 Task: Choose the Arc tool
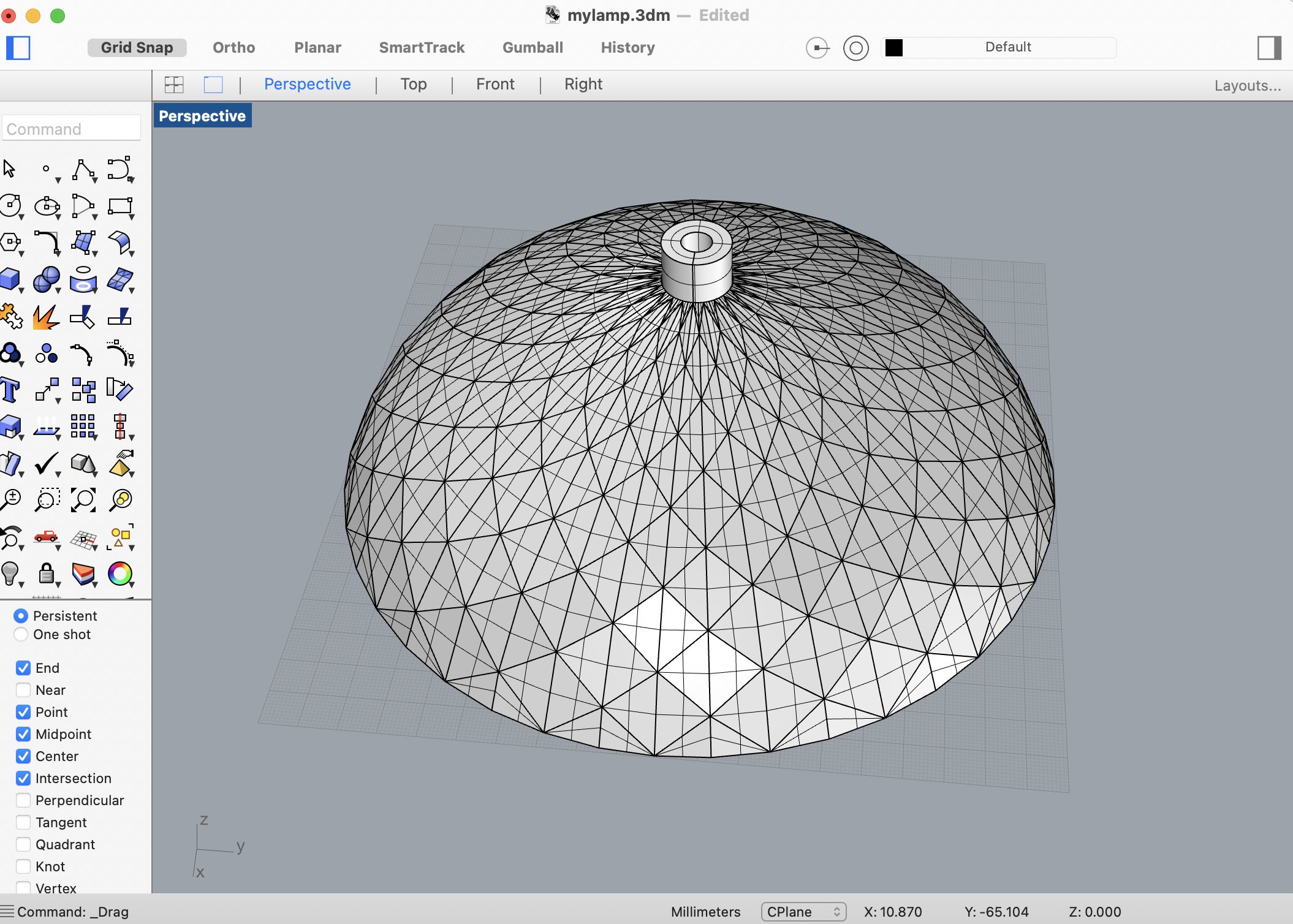(x=83, y=206)
